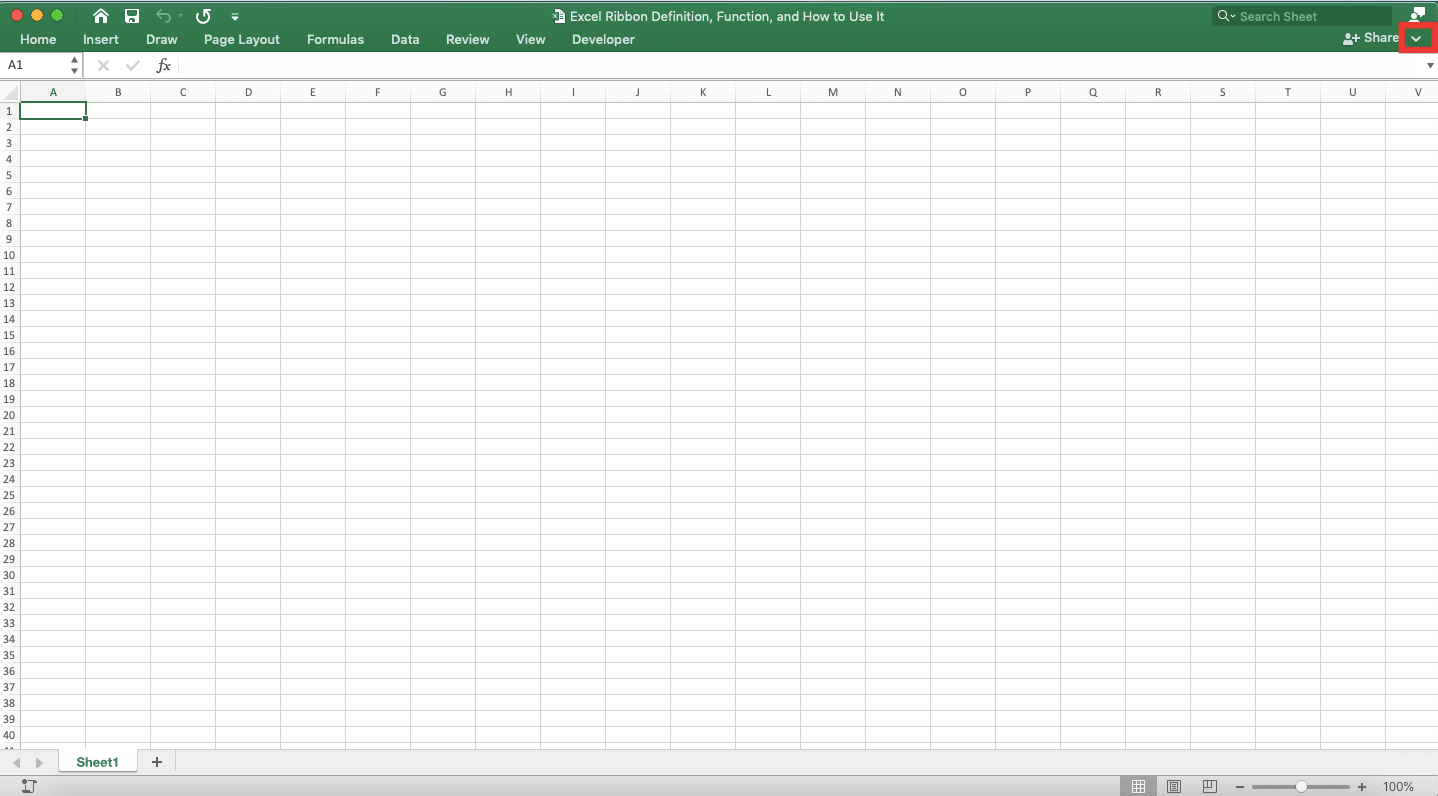
Task: Switch to Page Break Preview icon
Action: 1210,786
